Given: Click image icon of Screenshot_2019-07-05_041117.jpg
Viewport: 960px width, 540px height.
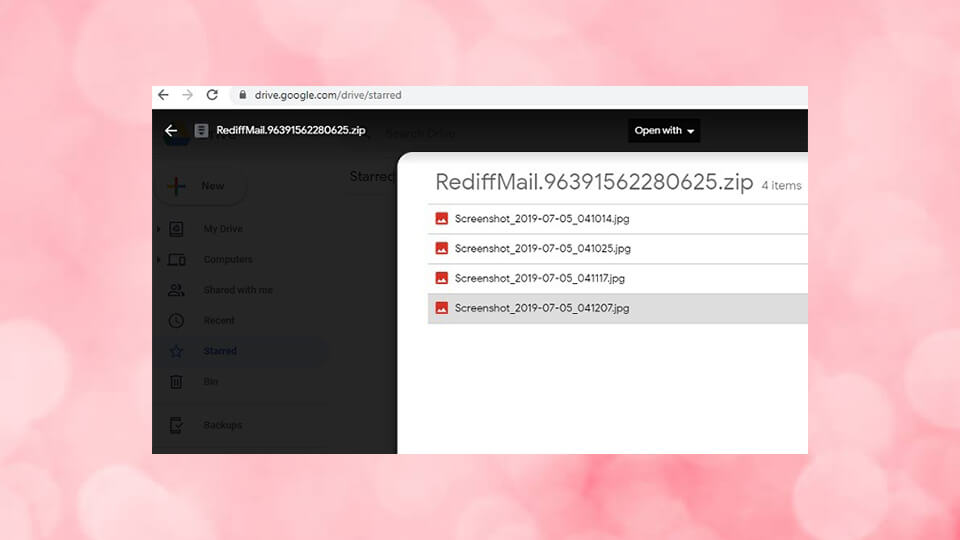Looking at the screenshot, I should (x=441, y=278).
